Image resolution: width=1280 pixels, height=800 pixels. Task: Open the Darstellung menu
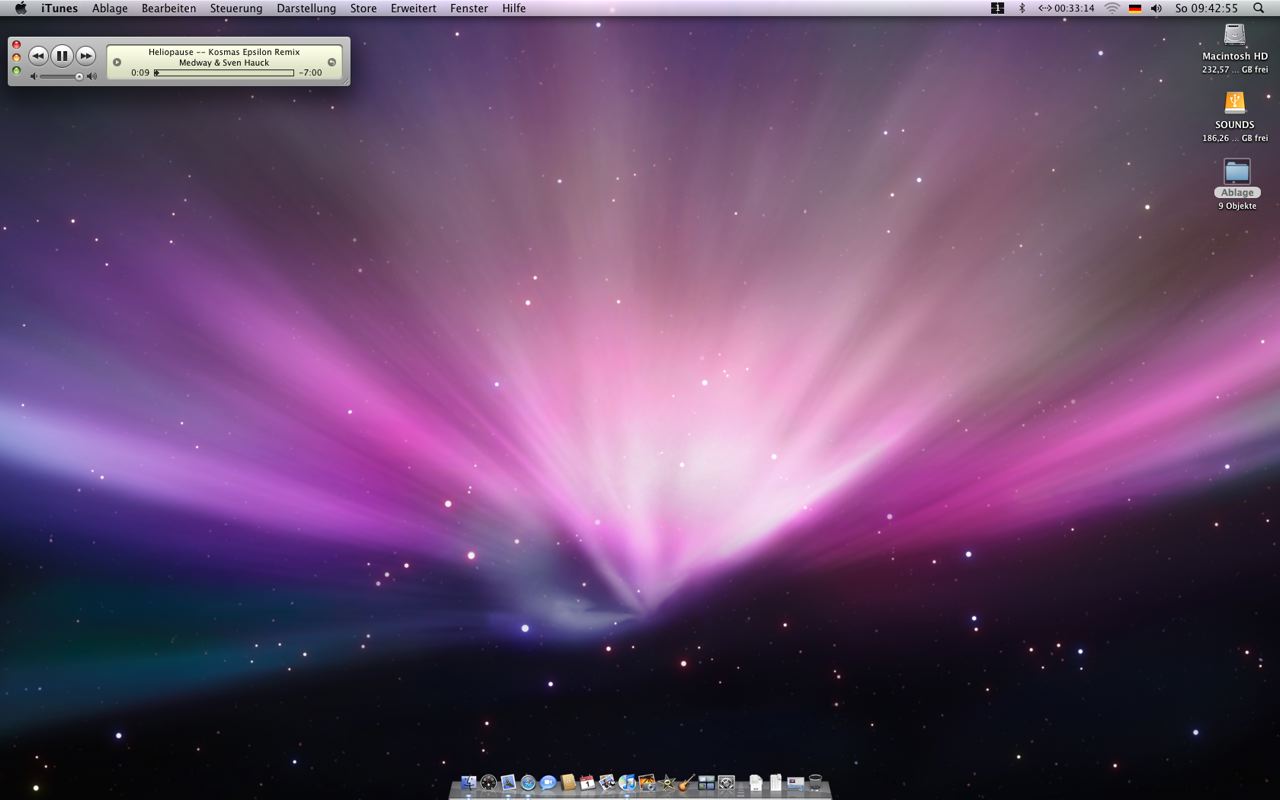coord(306,8)
